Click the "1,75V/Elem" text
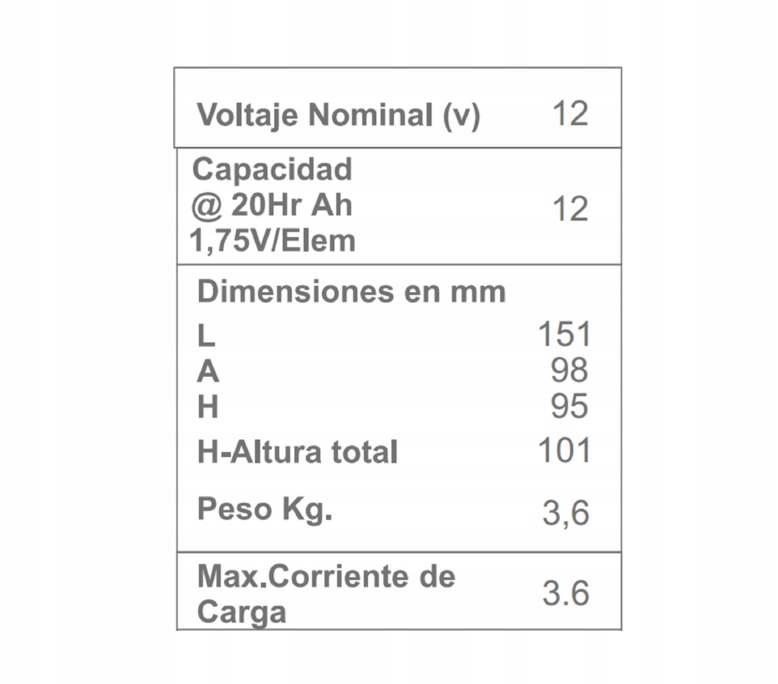Viewport: 778px width, 684px height. [273, 242]
